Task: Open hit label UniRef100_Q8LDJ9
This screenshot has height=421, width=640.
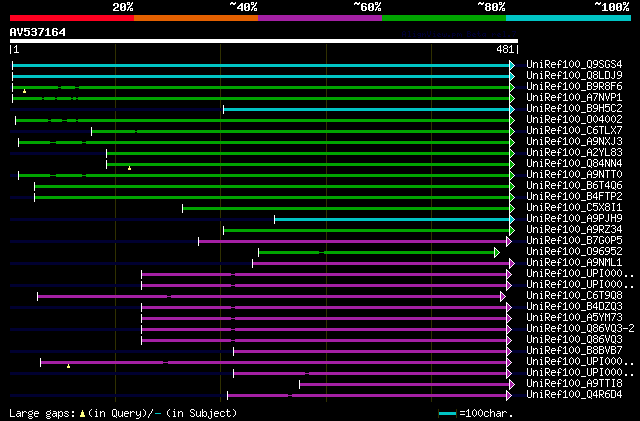Action: coord(574,76)
